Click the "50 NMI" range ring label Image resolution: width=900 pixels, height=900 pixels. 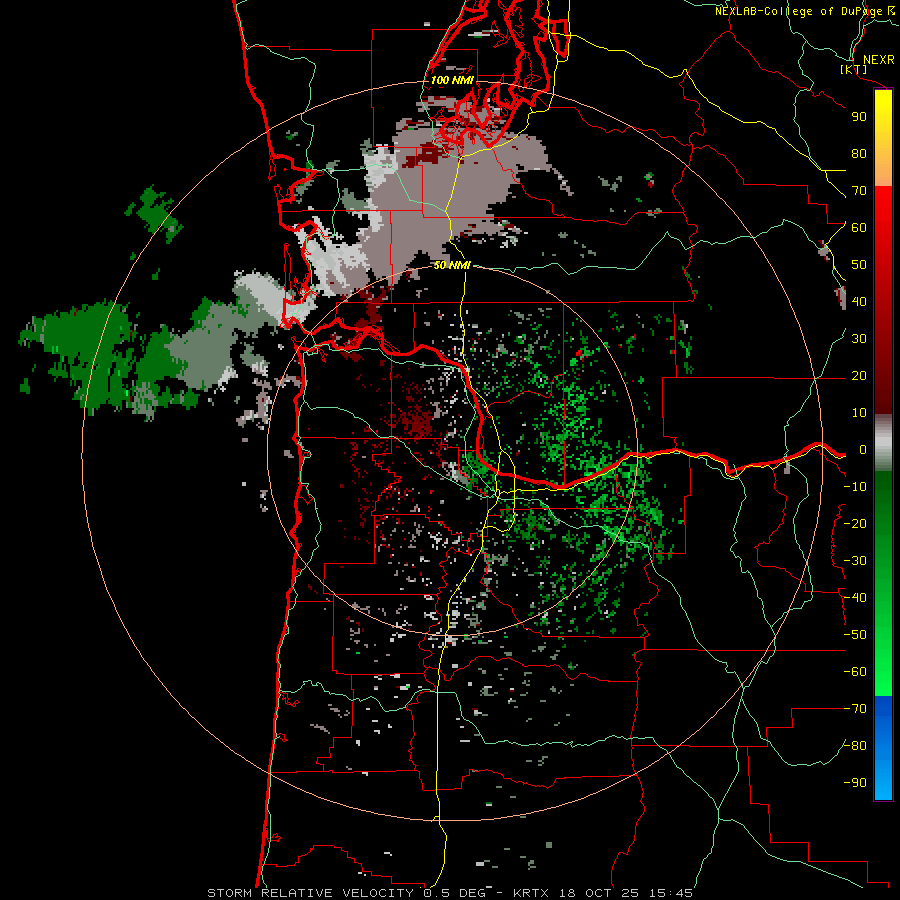tap(452, 265)
